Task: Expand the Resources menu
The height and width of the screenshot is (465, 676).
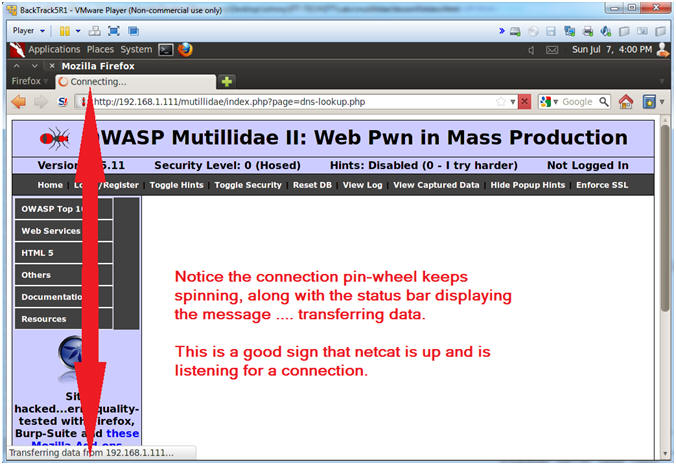Action: click(x=64, y=319)
